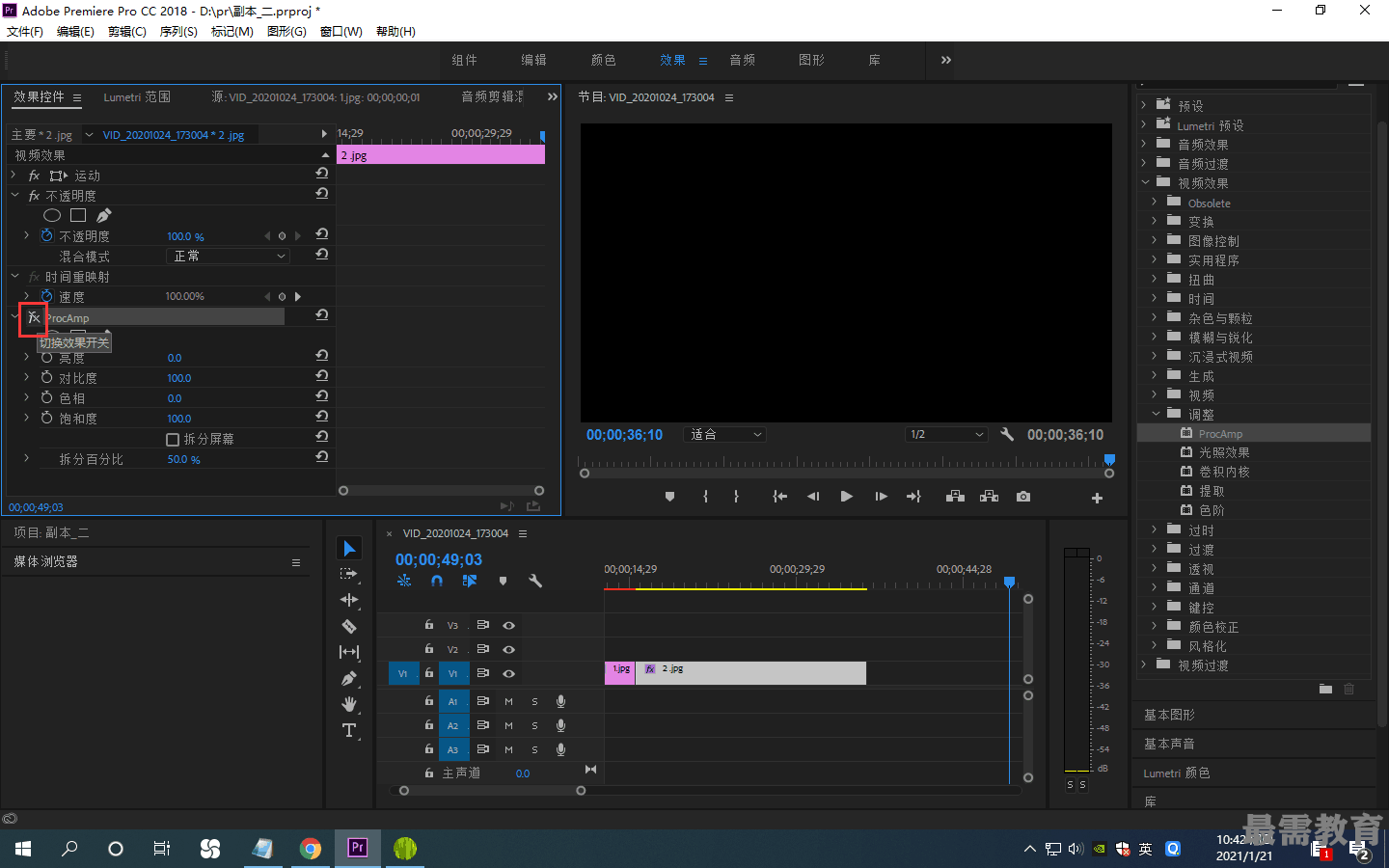Toggle V1 track output eye
The width and height of the screenshot is (1389, 868).
click(x=508, y=674)
